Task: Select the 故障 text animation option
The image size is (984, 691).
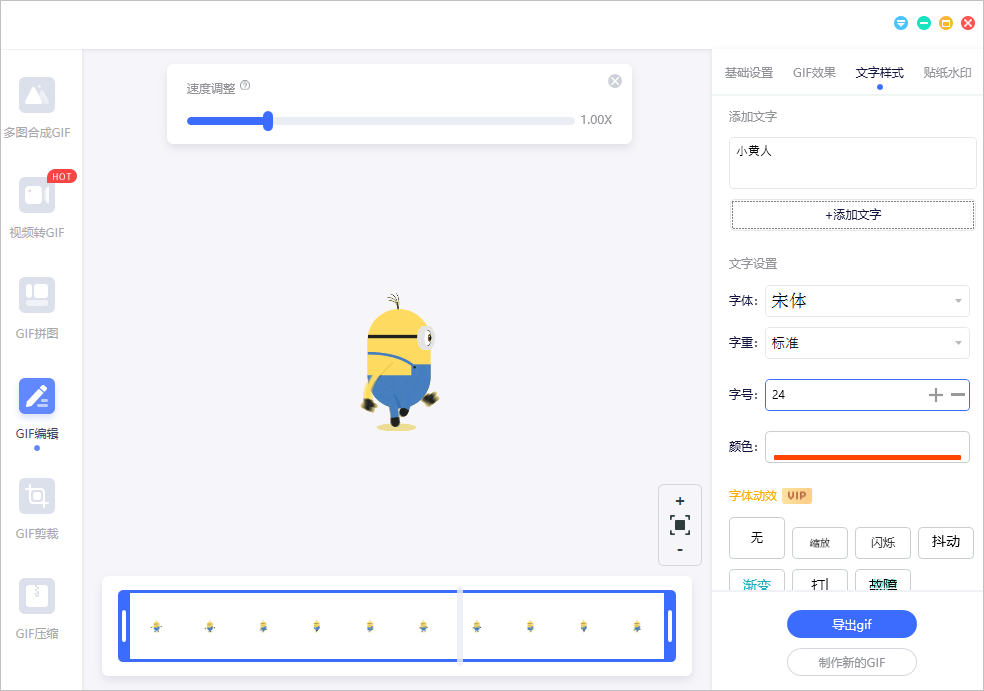Action: point(882,581)
